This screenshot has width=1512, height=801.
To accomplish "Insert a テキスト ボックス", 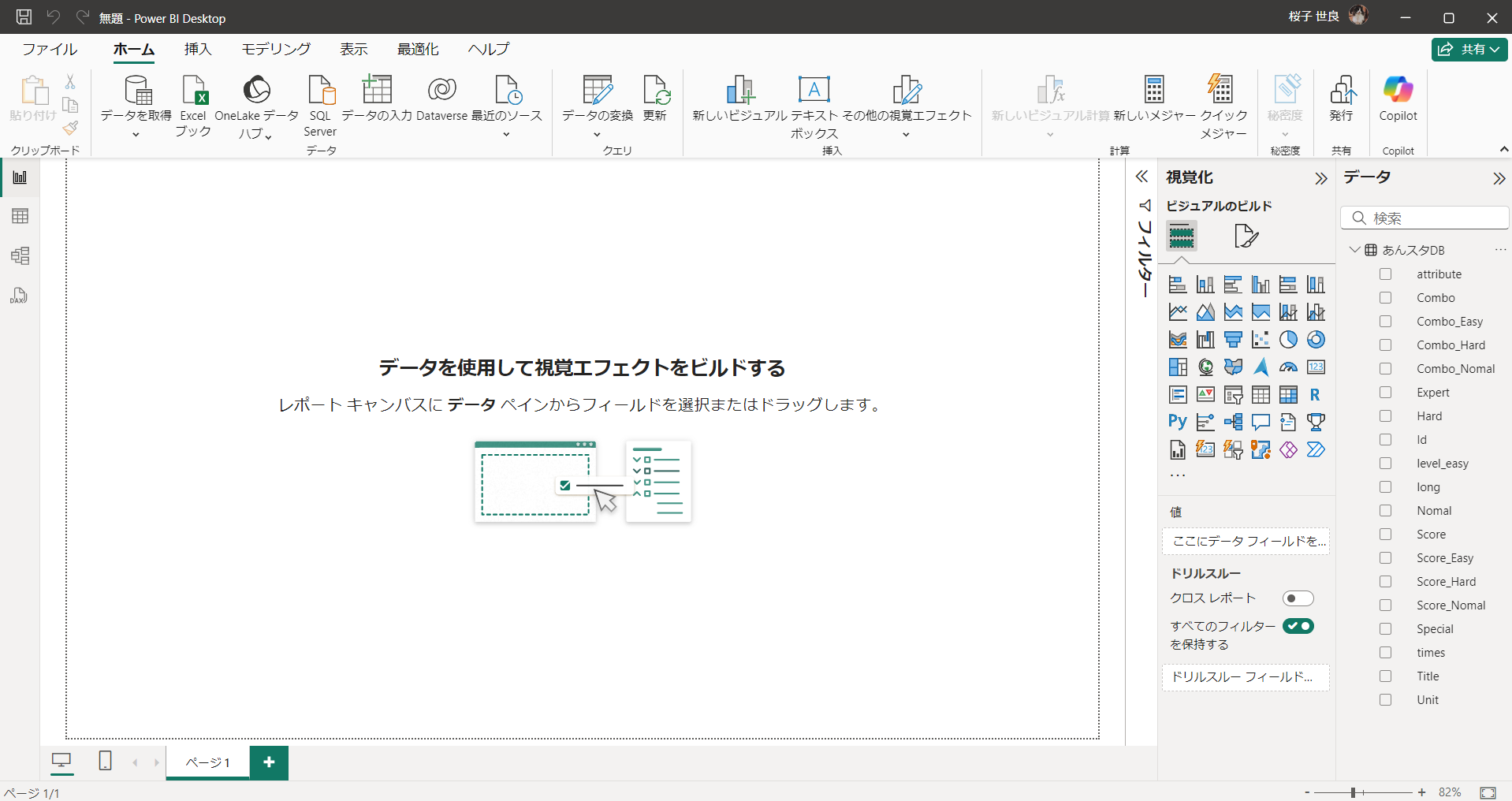I will pyautogui.click(x=814, y=106).
